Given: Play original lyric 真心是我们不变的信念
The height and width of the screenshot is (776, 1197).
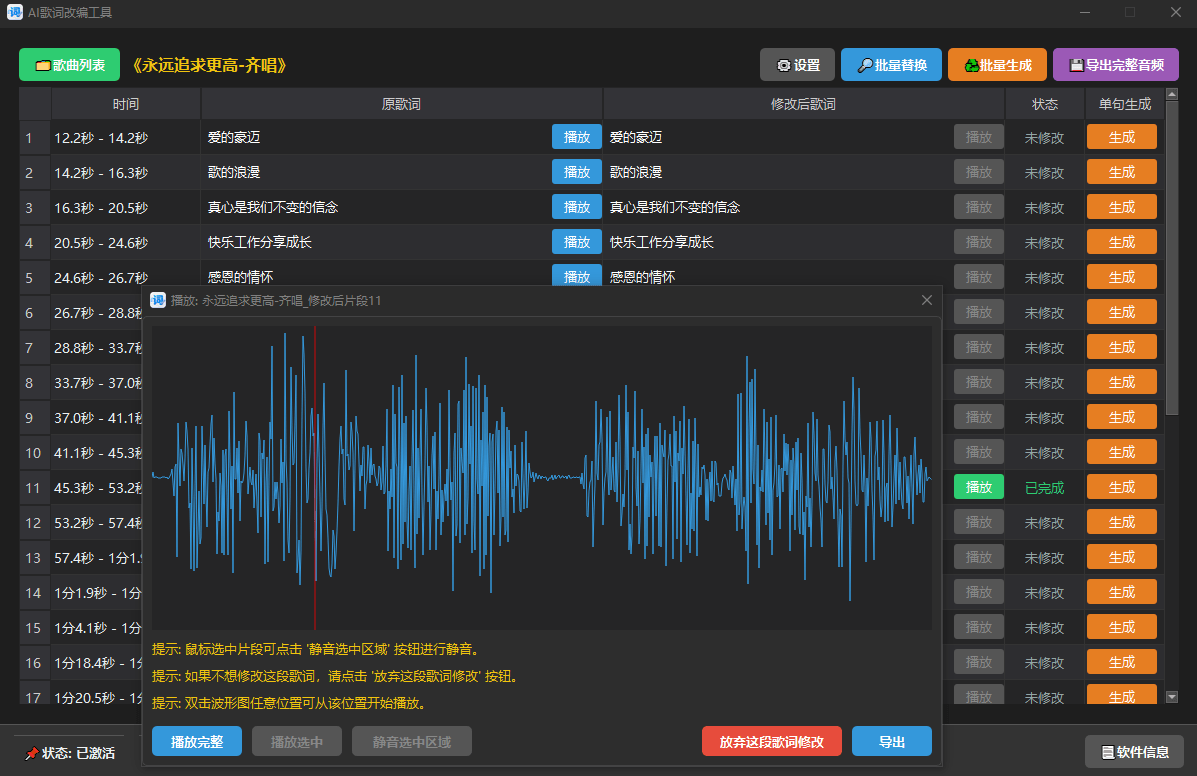Looking at the screenshot, I should [576, 207].
